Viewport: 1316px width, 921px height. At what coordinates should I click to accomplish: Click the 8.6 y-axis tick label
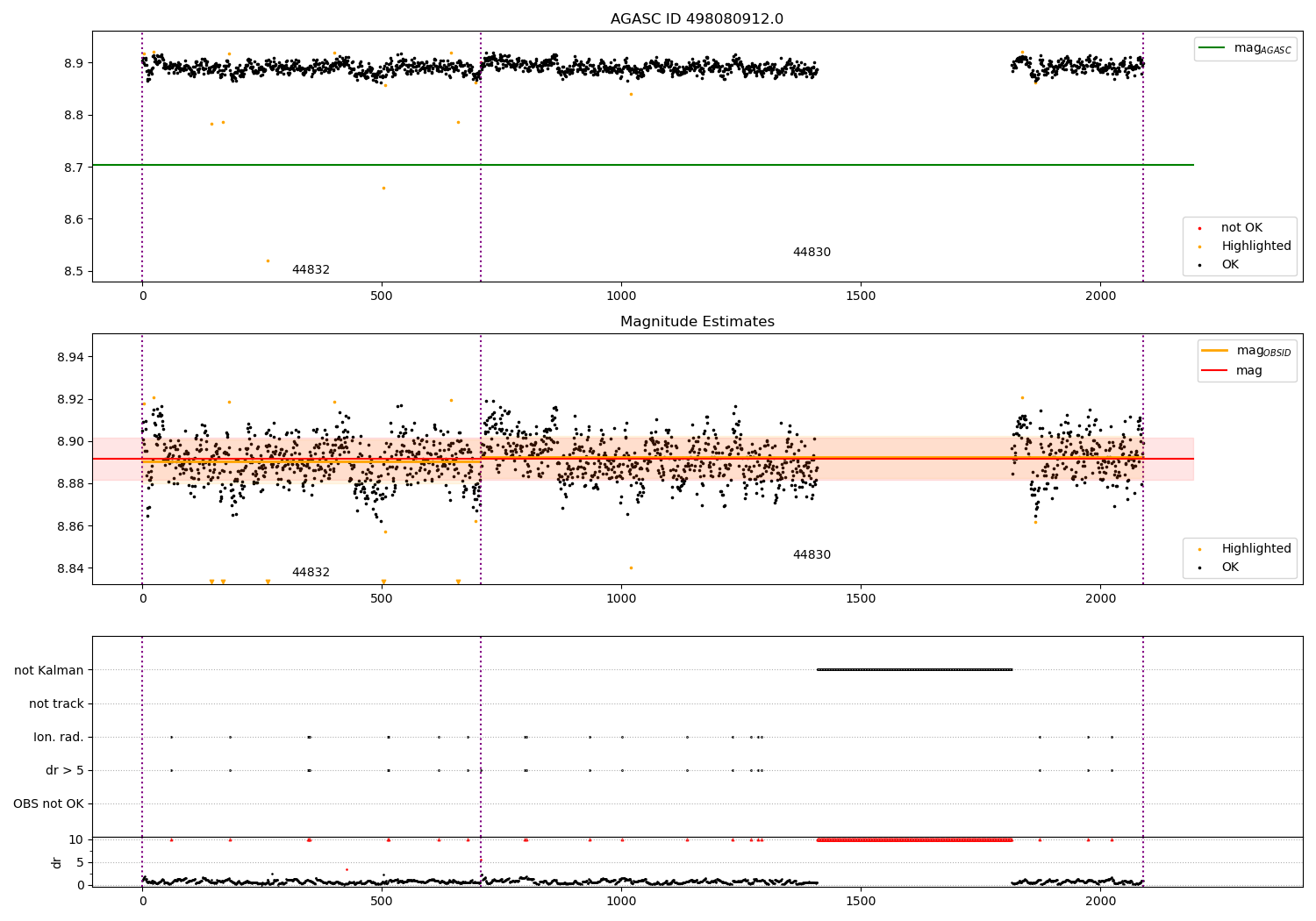pyautogui.click(x=72, y=219)
